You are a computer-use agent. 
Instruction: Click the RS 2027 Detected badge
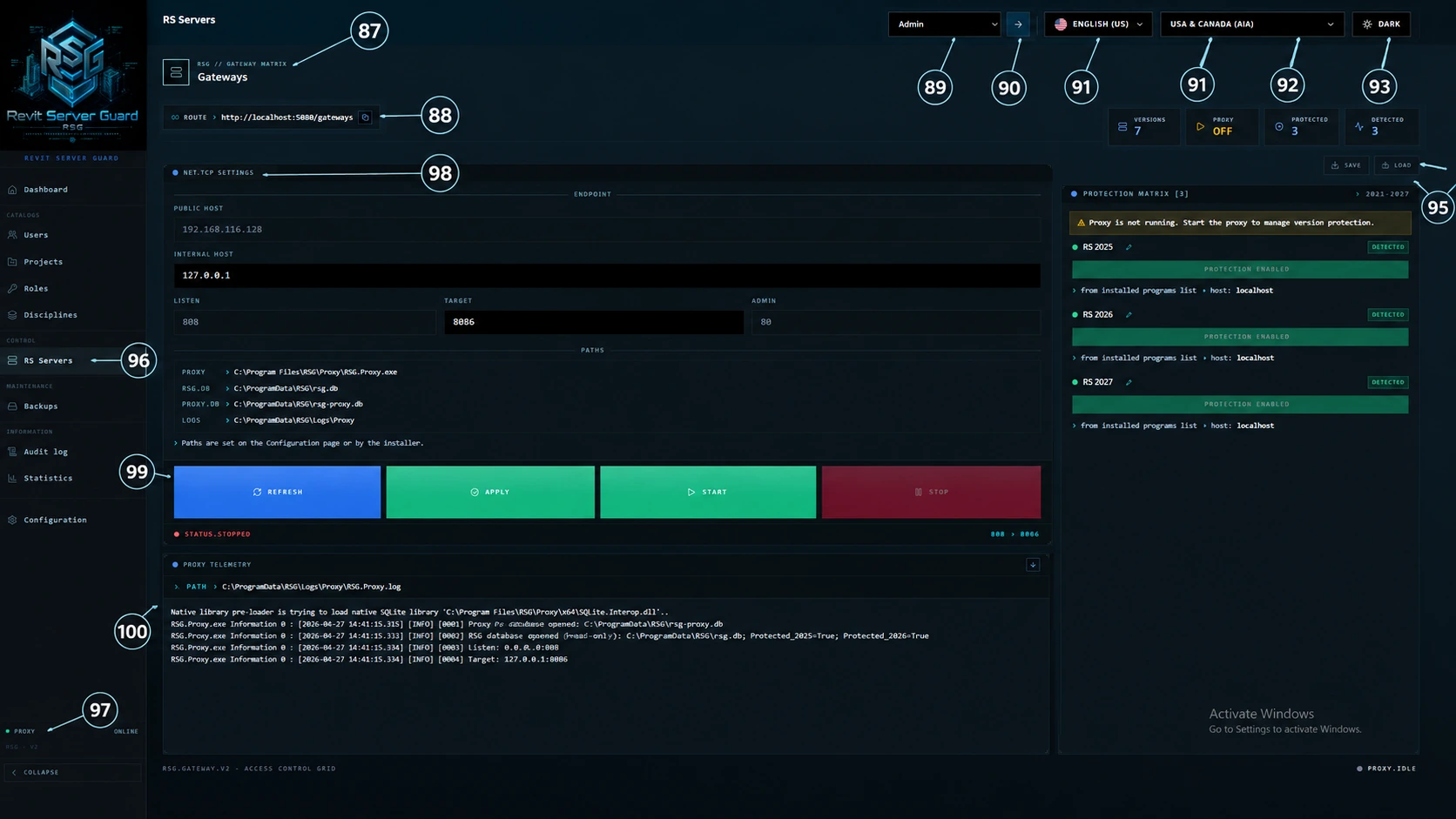point(1388,382)
